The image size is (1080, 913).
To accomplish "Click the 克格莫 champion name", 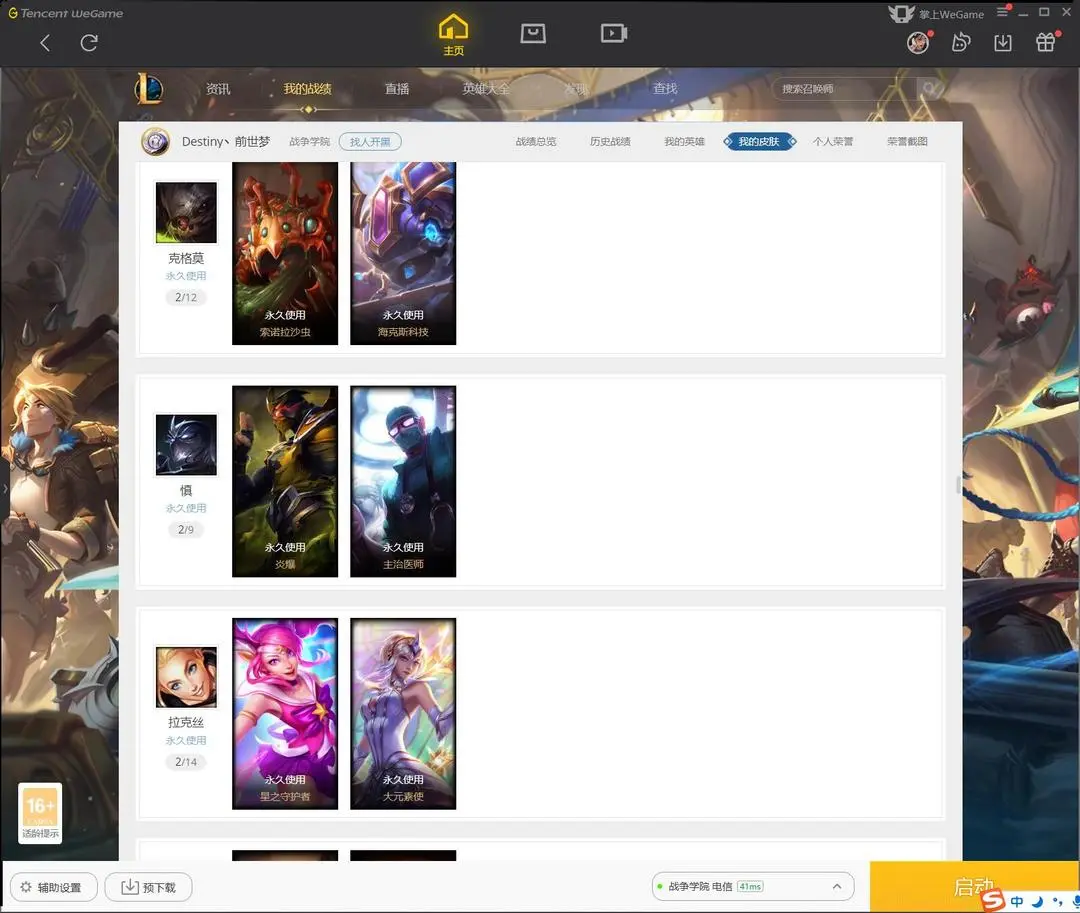I will [x=186, y=258].
